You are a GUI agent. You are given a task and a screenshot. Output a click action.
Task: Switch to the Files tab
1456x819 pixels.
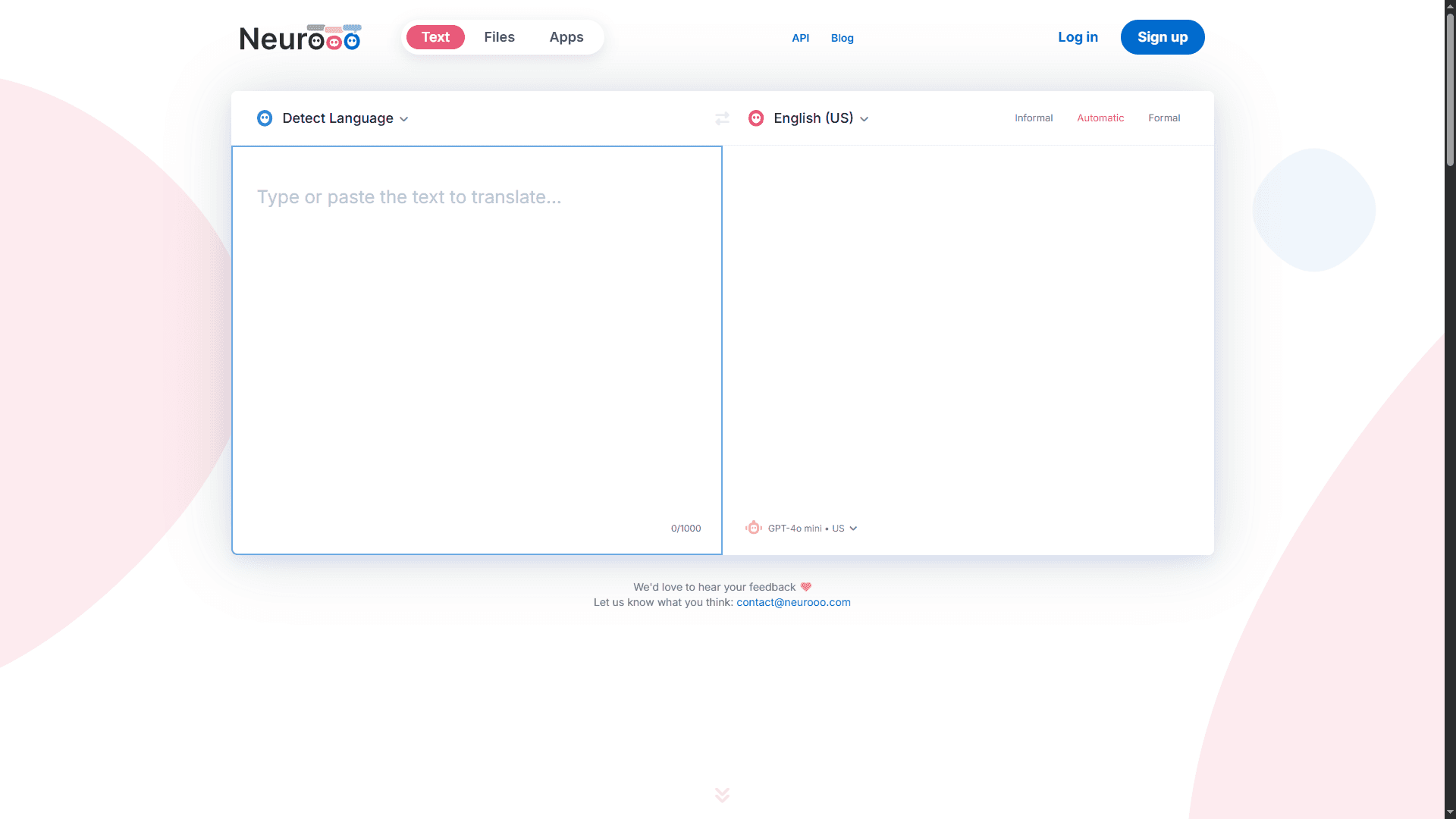499,36
